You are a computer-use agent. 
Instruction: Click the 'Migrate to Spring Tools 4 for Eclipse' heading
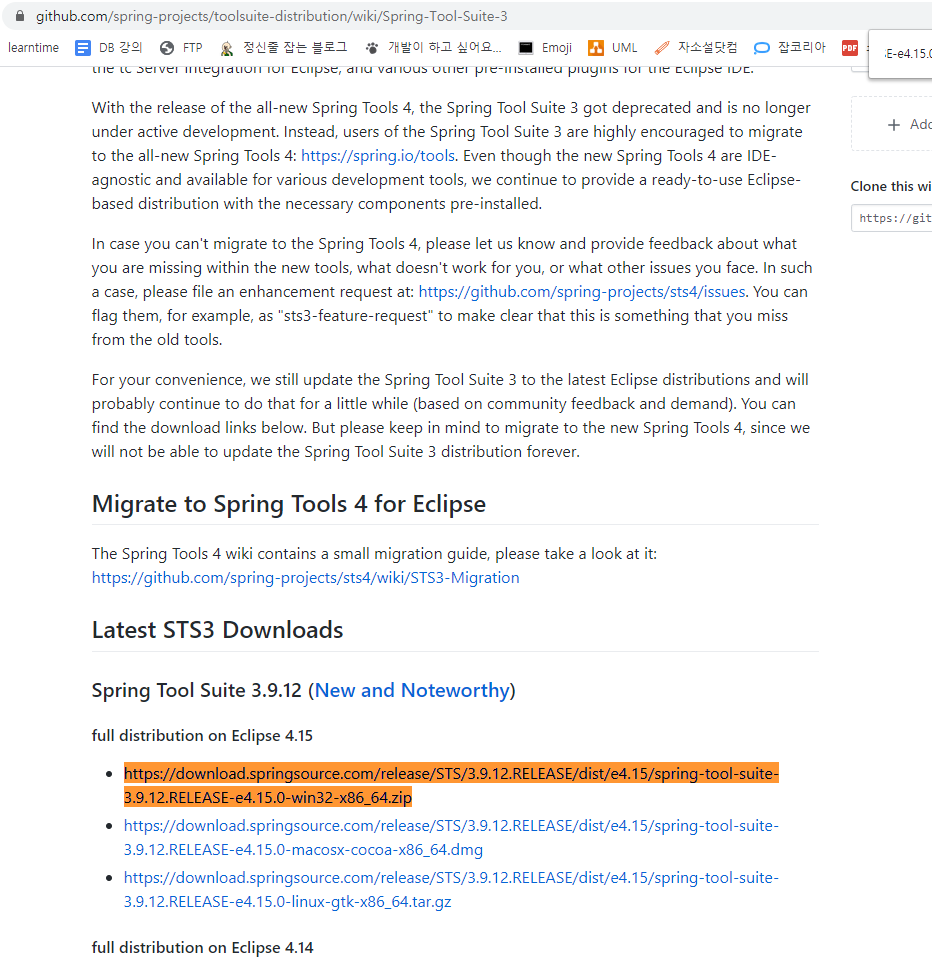289,504
